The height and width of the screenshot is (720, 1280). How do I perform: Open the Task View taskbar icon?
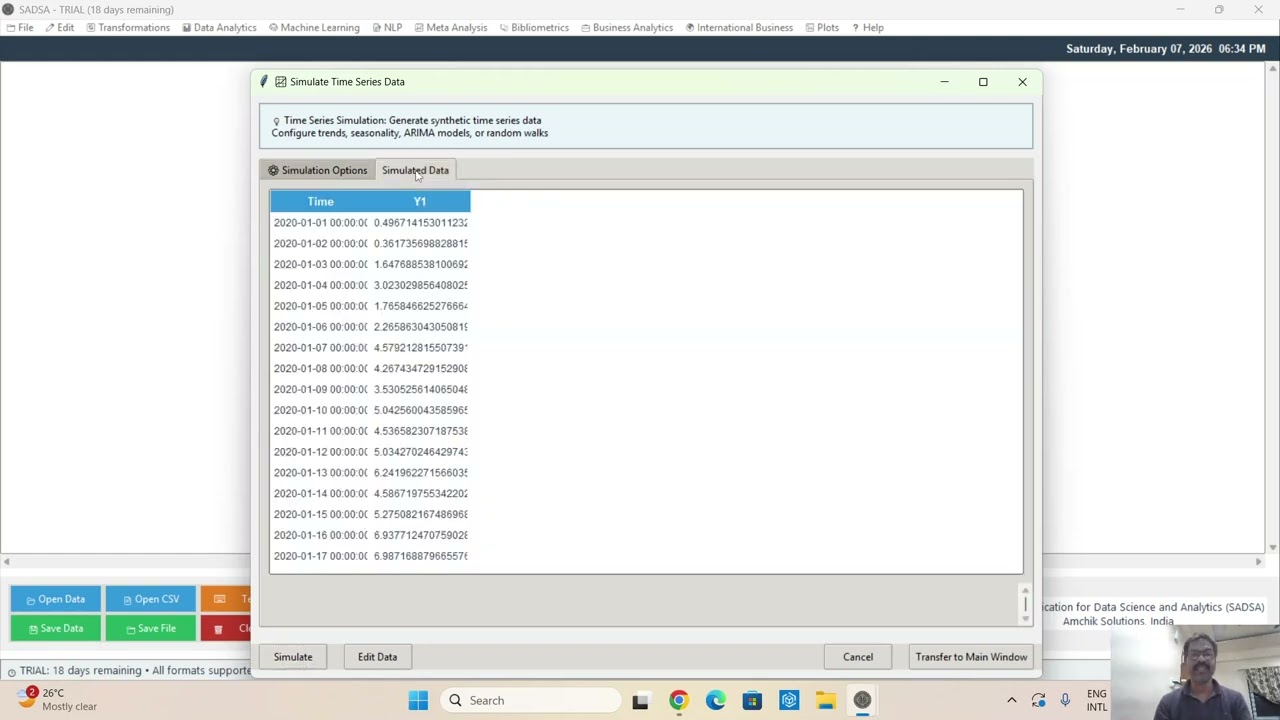(640, 700)
